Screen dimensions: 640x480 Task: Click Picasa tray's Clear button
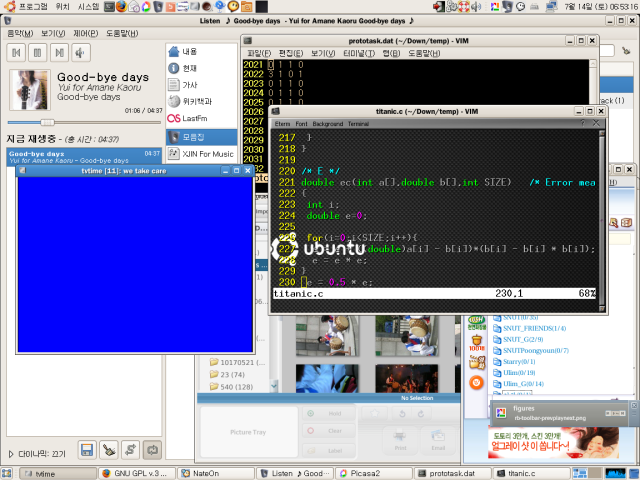point(329,431)
